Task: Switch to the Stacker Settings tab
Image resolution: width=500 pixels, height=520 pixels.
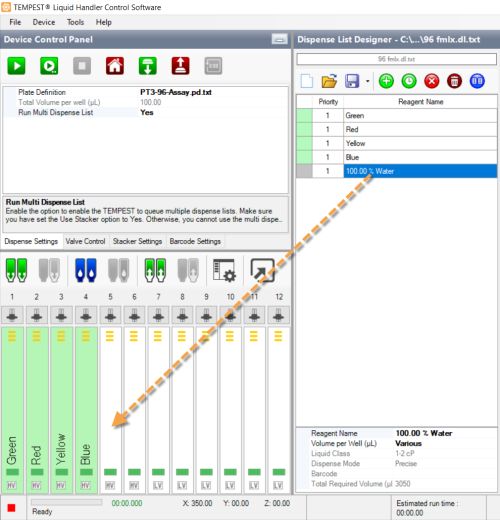Action: (137, 241)
